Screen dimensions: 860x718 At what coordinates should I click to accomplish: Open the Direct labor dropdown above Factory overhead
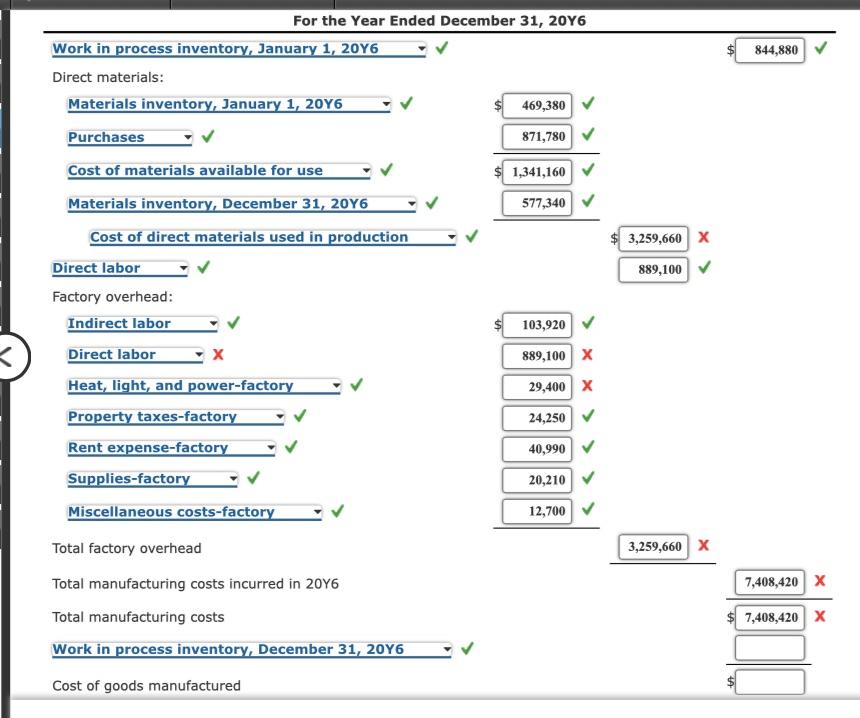pyautogui.click(x=120, y=268)
